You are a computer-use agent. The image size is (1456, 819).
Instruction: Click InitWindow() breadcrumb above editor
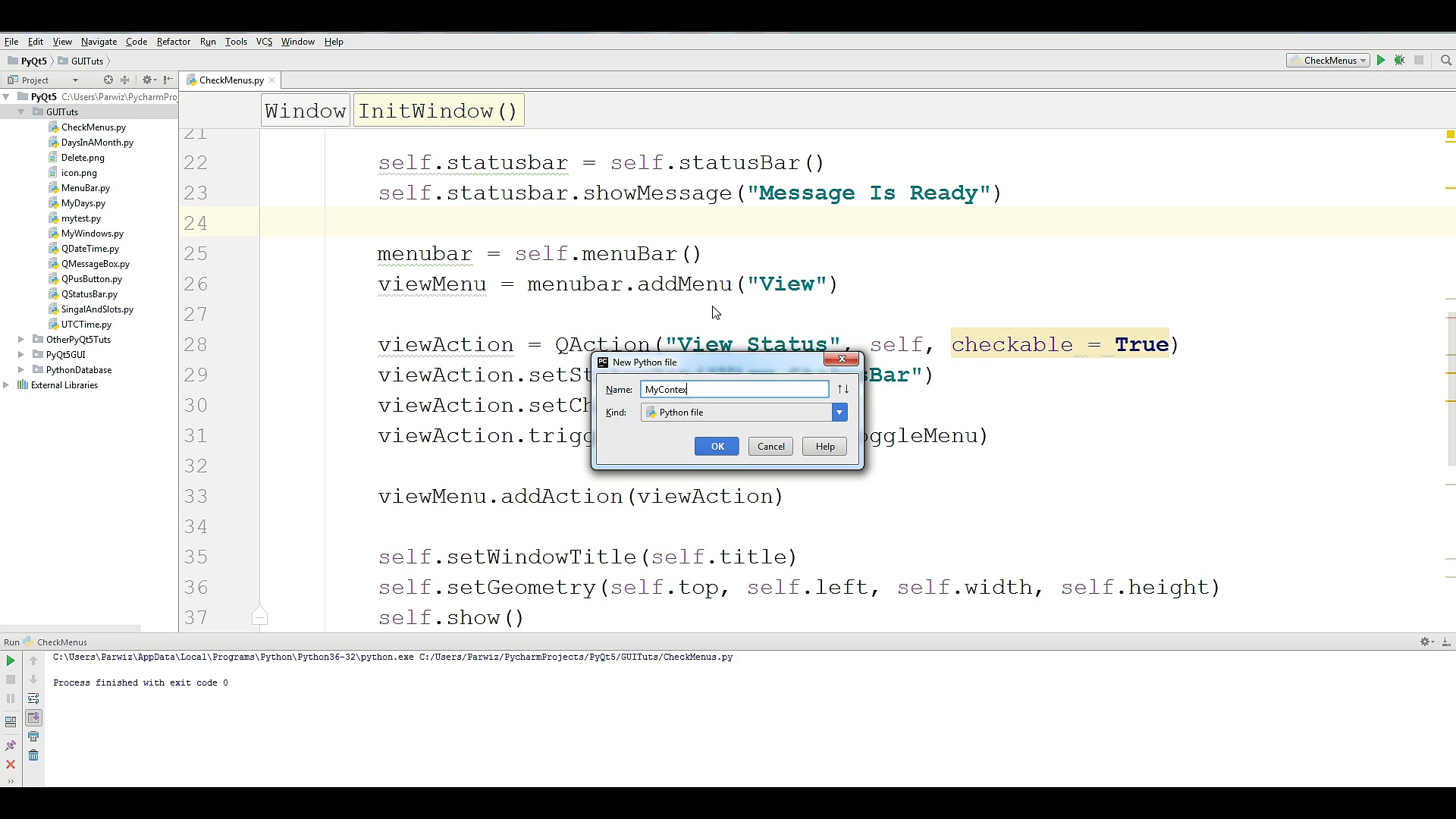(438, 111)
